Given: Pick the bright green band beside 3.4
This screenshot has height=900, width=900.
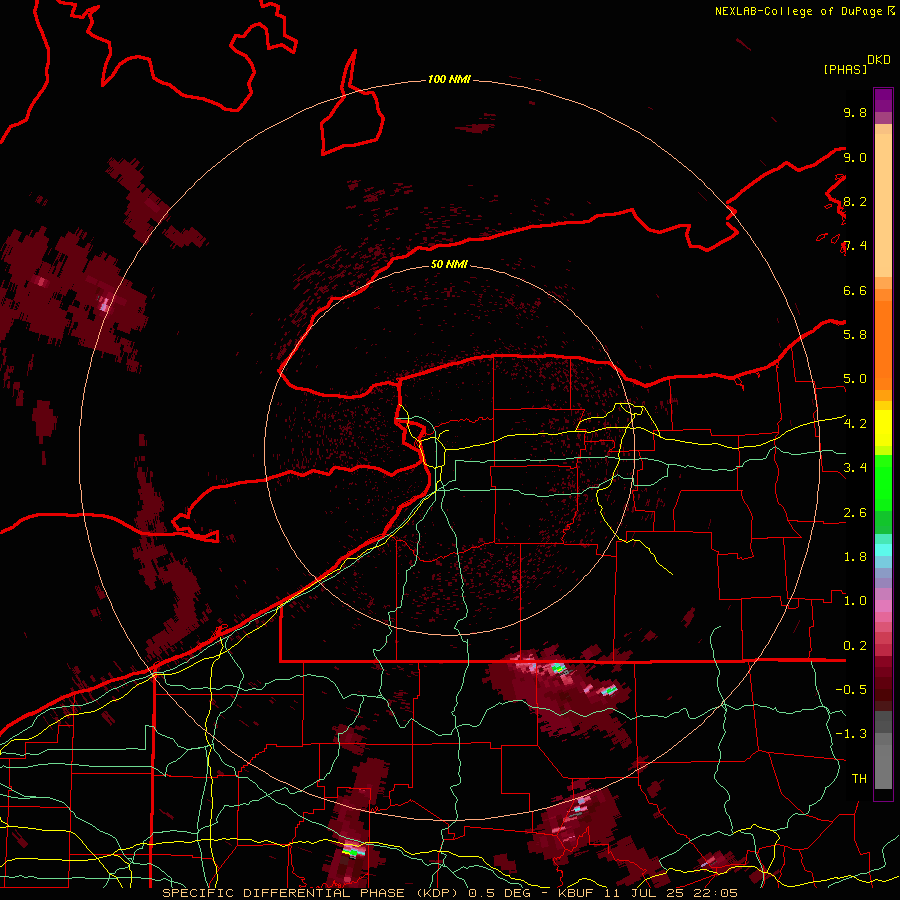Looking at the screenshot, I should pyautogui.click(x=883, y=482).
